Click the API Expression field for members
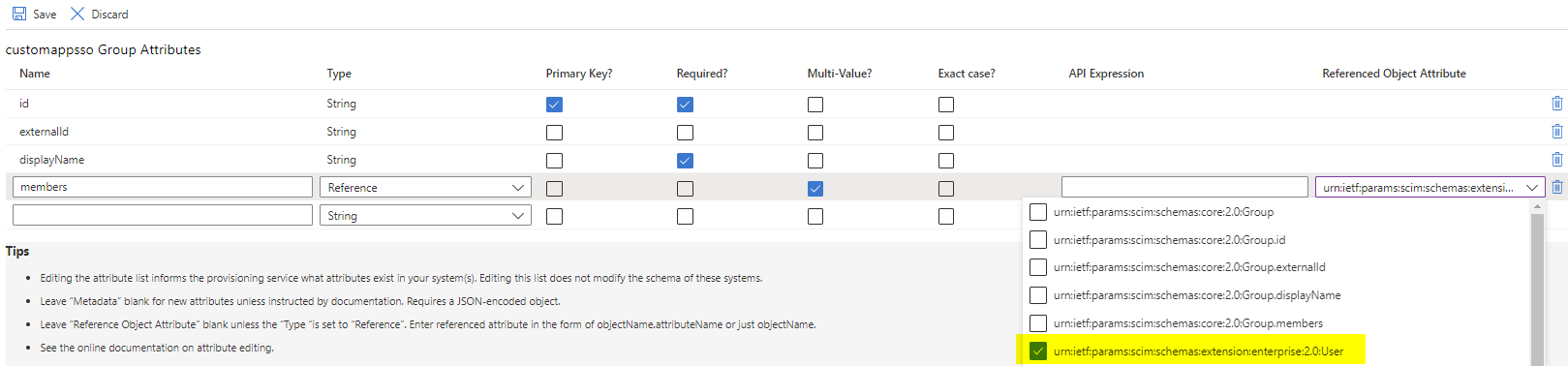 click(x=1184, y=187)
